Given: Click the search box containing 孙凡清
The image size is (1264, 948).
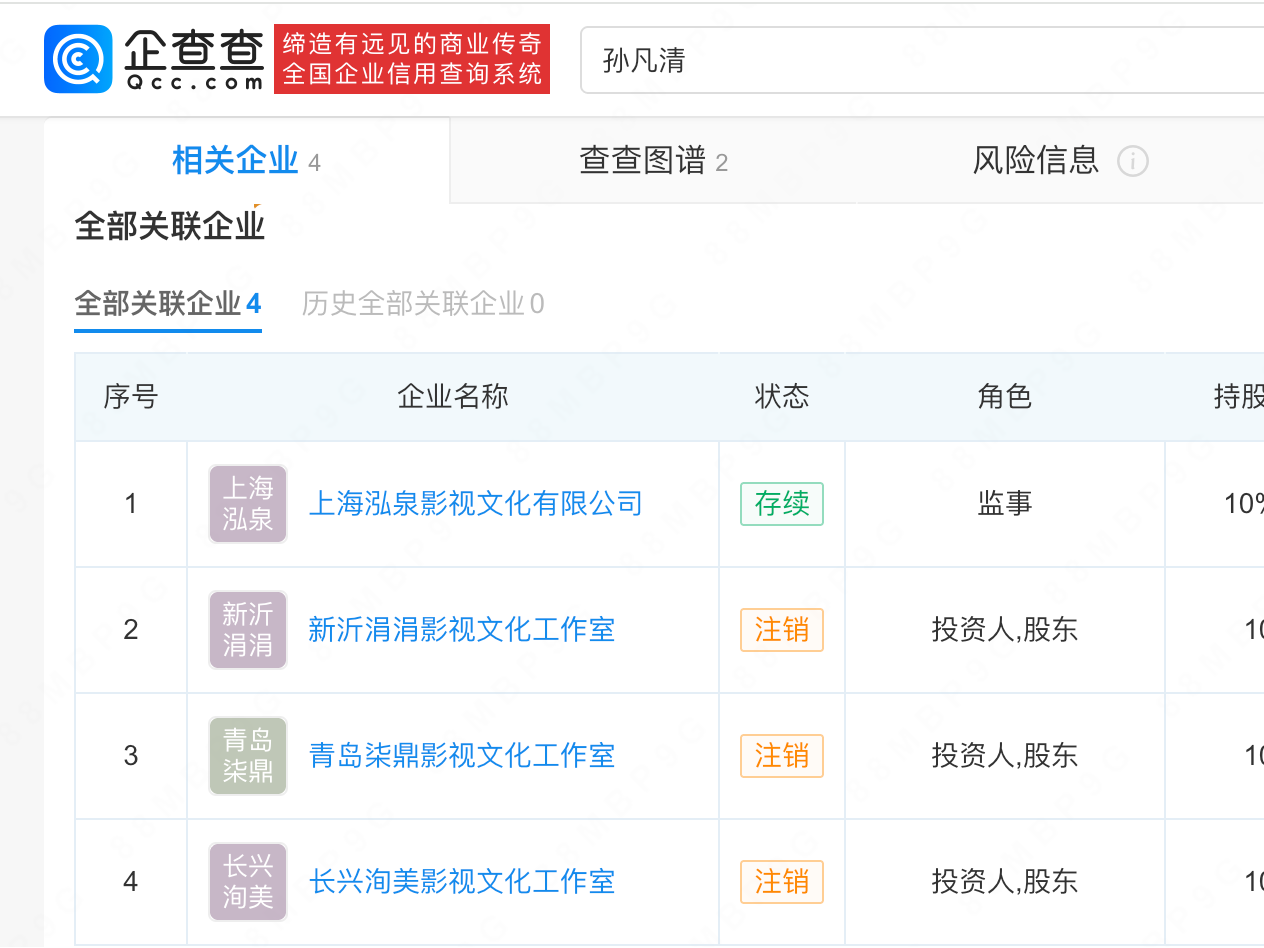Looking at the screenshot, I should point(922,60).
